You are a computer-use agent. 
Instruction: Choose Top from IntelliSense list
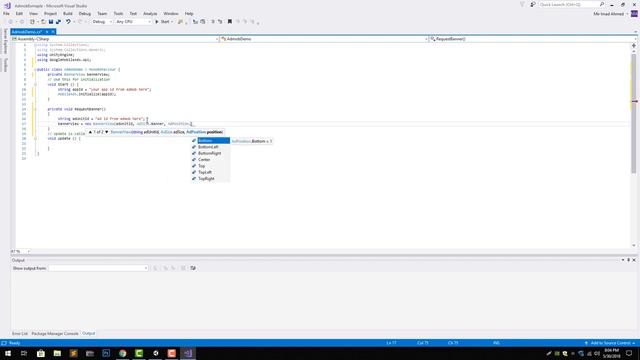click(210, 166)
